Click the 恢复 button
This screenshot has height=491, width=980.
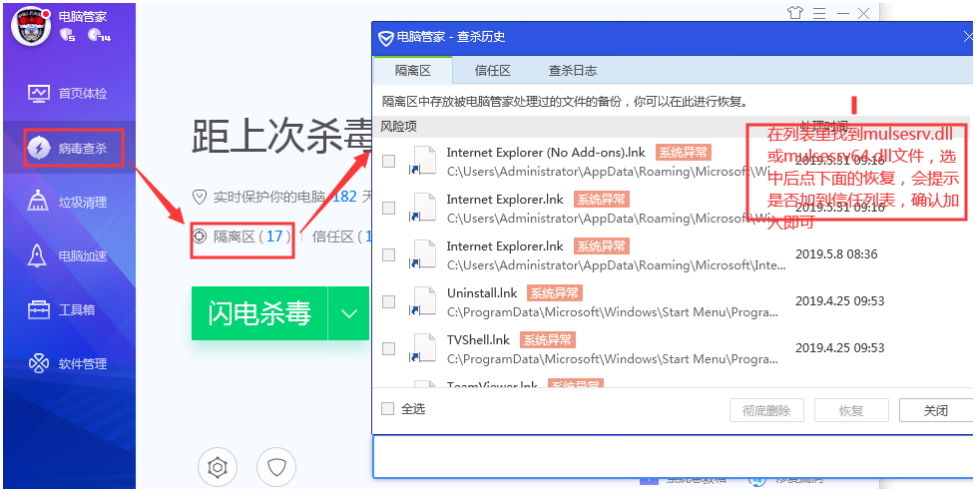click(x=851, y=410)
